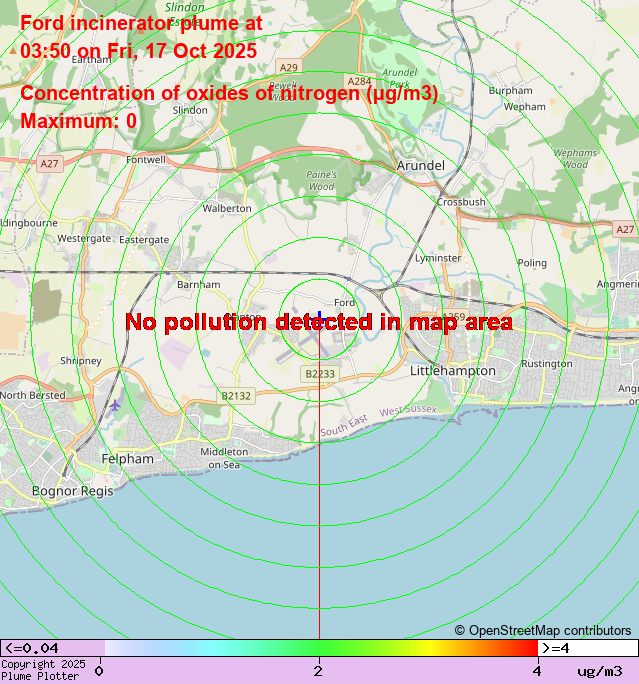Click the A27 road shield near Fontwell
Image resolution: width=639 pixels, height=684 pixels.
click(50, 163)
